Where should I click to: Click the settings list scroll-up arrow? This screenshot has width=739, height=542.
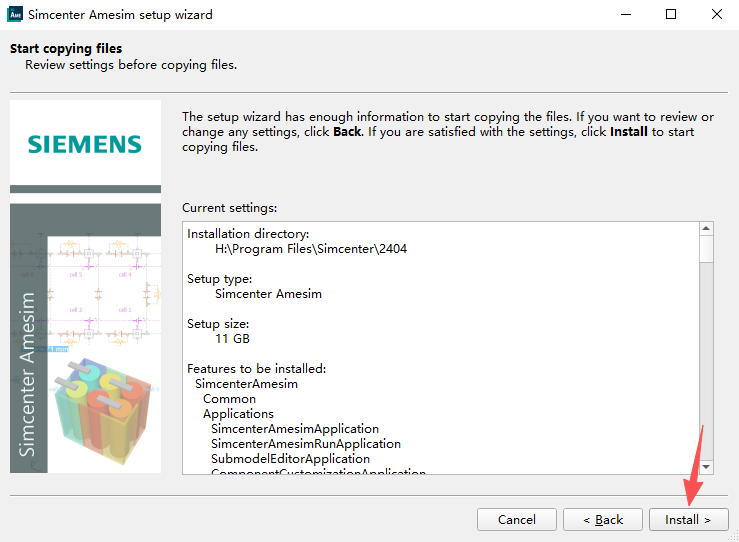(x=706, y=229)
